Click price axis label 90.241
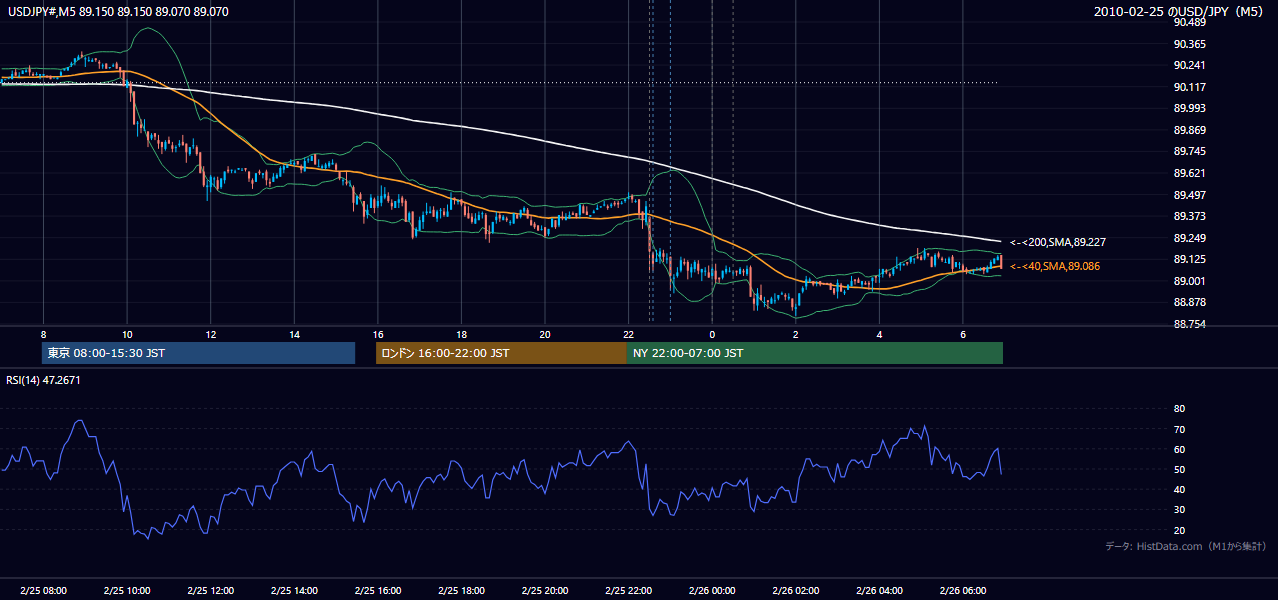Screen dimensions: 1278x600 click(x=1189, y=66)
